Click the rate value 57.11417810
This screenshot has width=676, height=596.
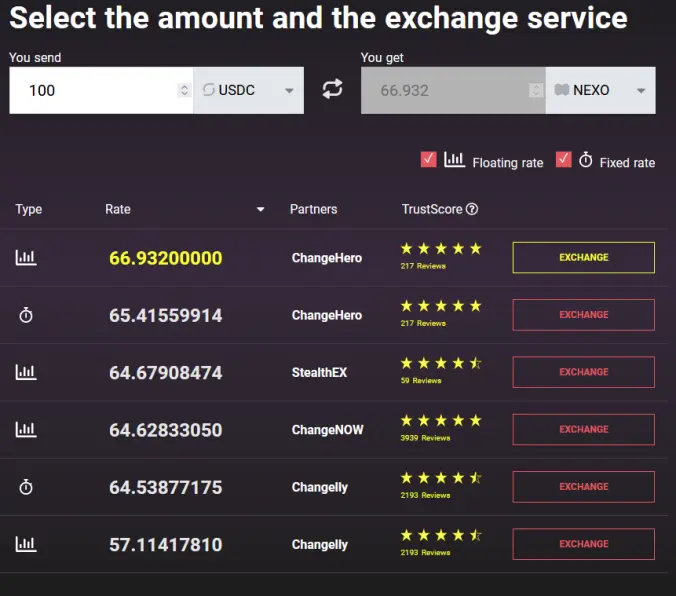tap(166, 545)
